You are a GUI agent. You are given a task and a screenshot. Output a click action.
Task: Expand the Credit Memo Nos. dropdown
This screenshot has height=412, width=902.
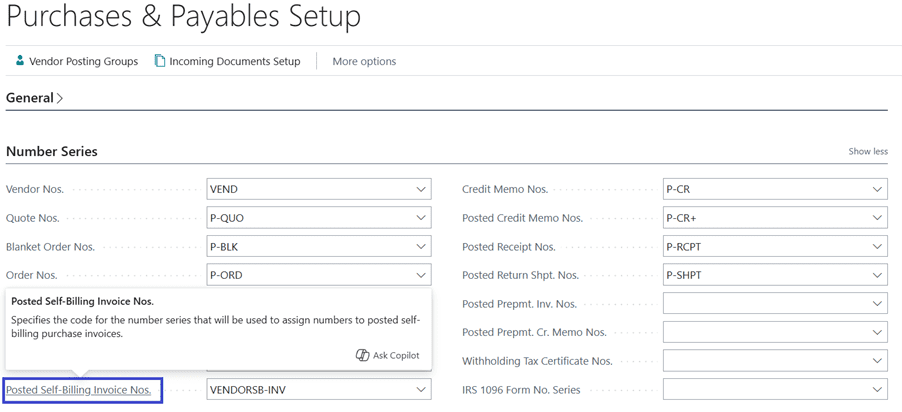[877, 189]
